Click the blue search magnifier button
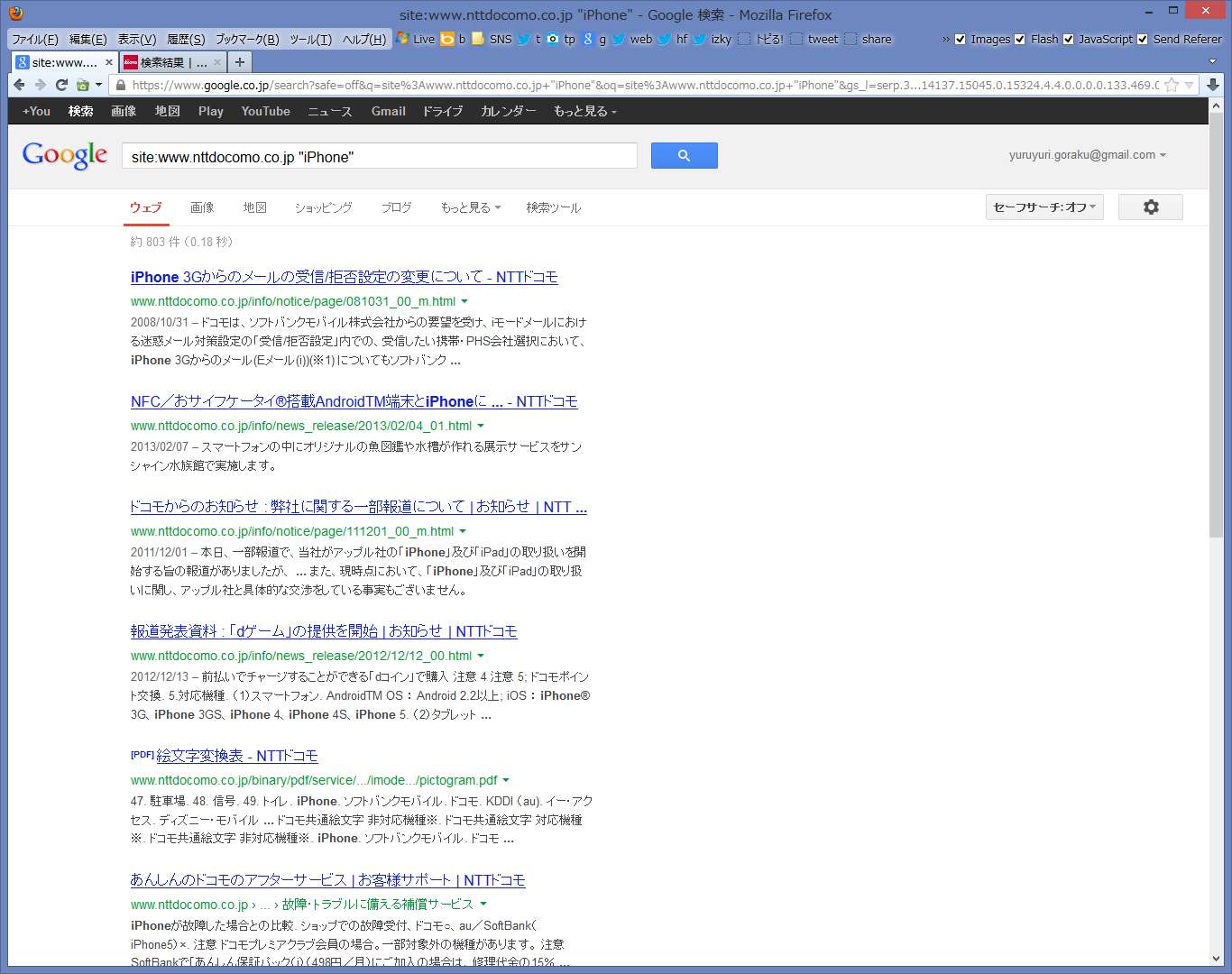Viewport: 1232px width, 974px height. pyautogui.click(x=684, y=156)
